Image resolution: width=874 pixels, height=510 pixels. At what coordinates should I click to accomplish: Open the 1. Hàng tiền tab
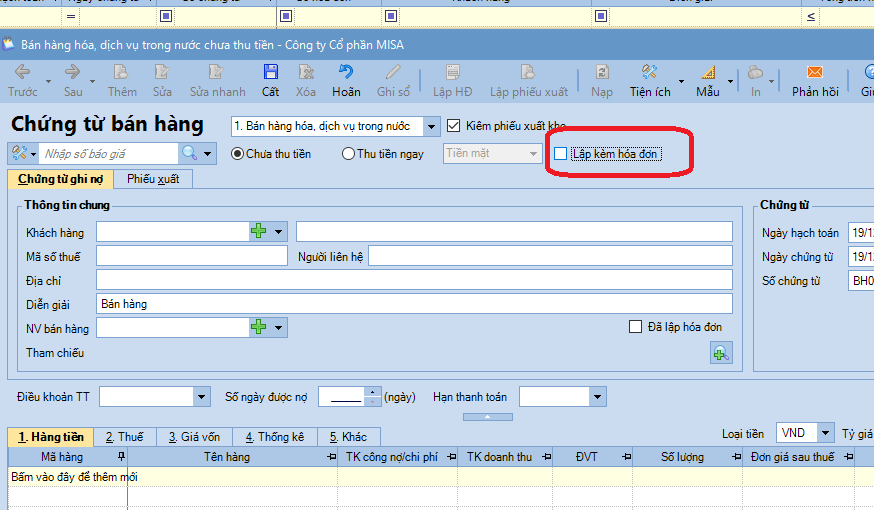point(51,436)
